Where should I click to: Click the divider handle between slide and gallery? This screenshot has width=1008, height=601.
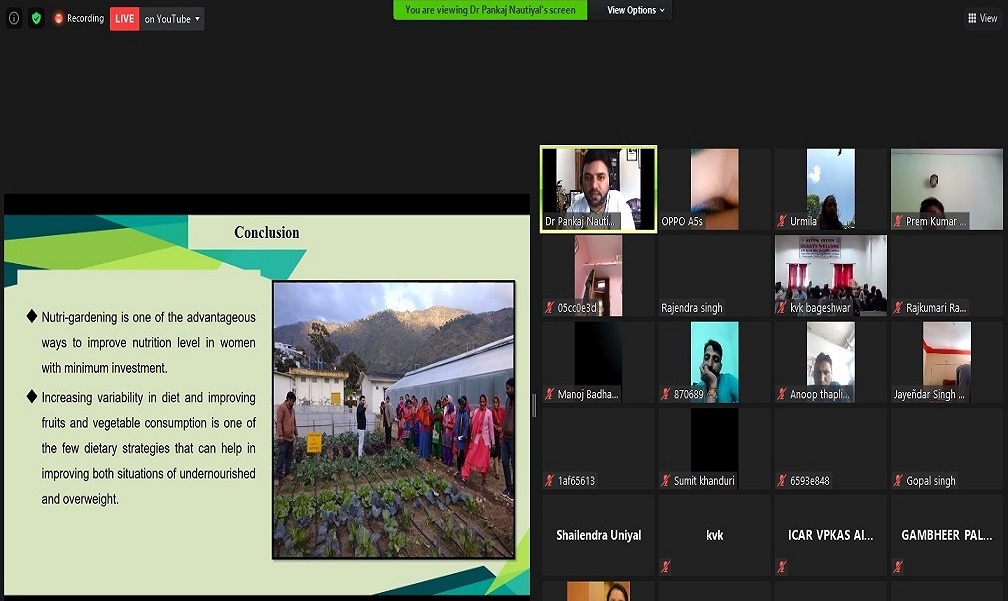[x=534, y=405]
